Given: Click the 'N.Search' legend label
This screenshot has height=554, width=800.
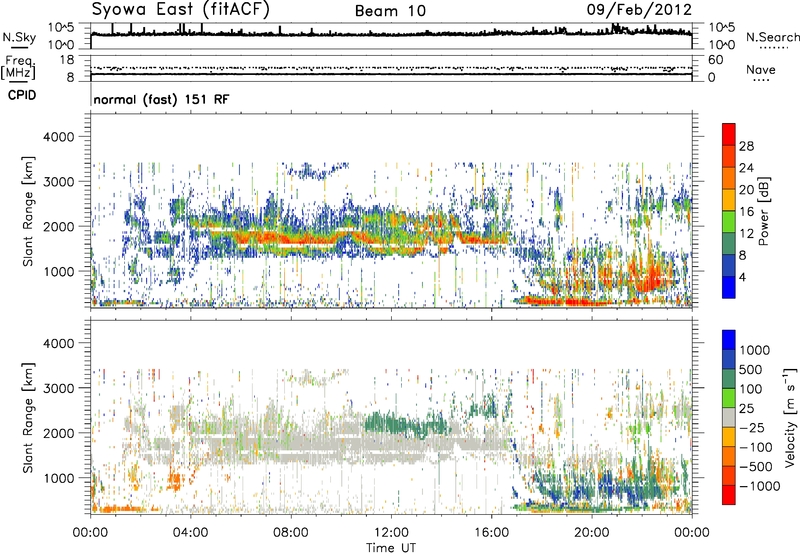Looking at the screenshot, I should tap(772, 37).
